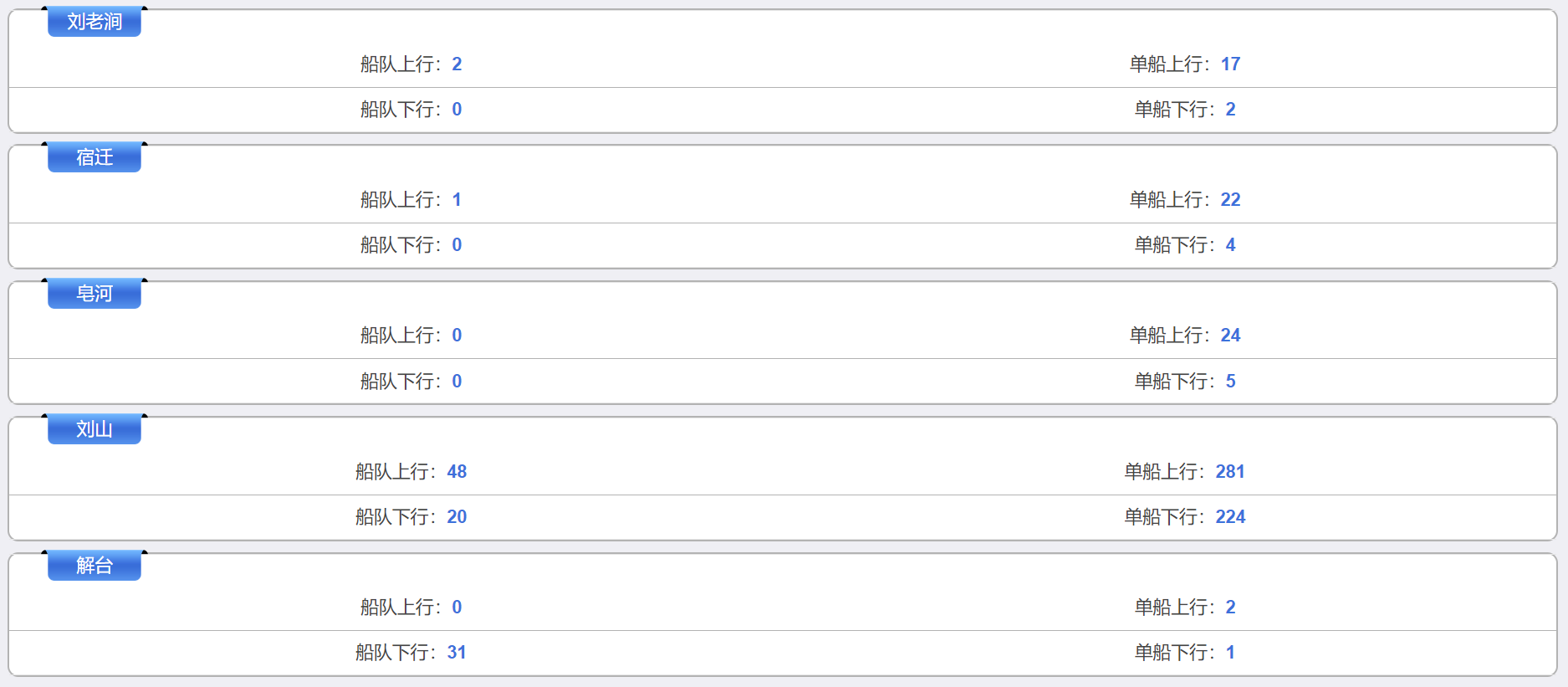The image size is (1568, 687).
Task: Open 解台 船队下行 count 31
Action: [x=457, y=653]
